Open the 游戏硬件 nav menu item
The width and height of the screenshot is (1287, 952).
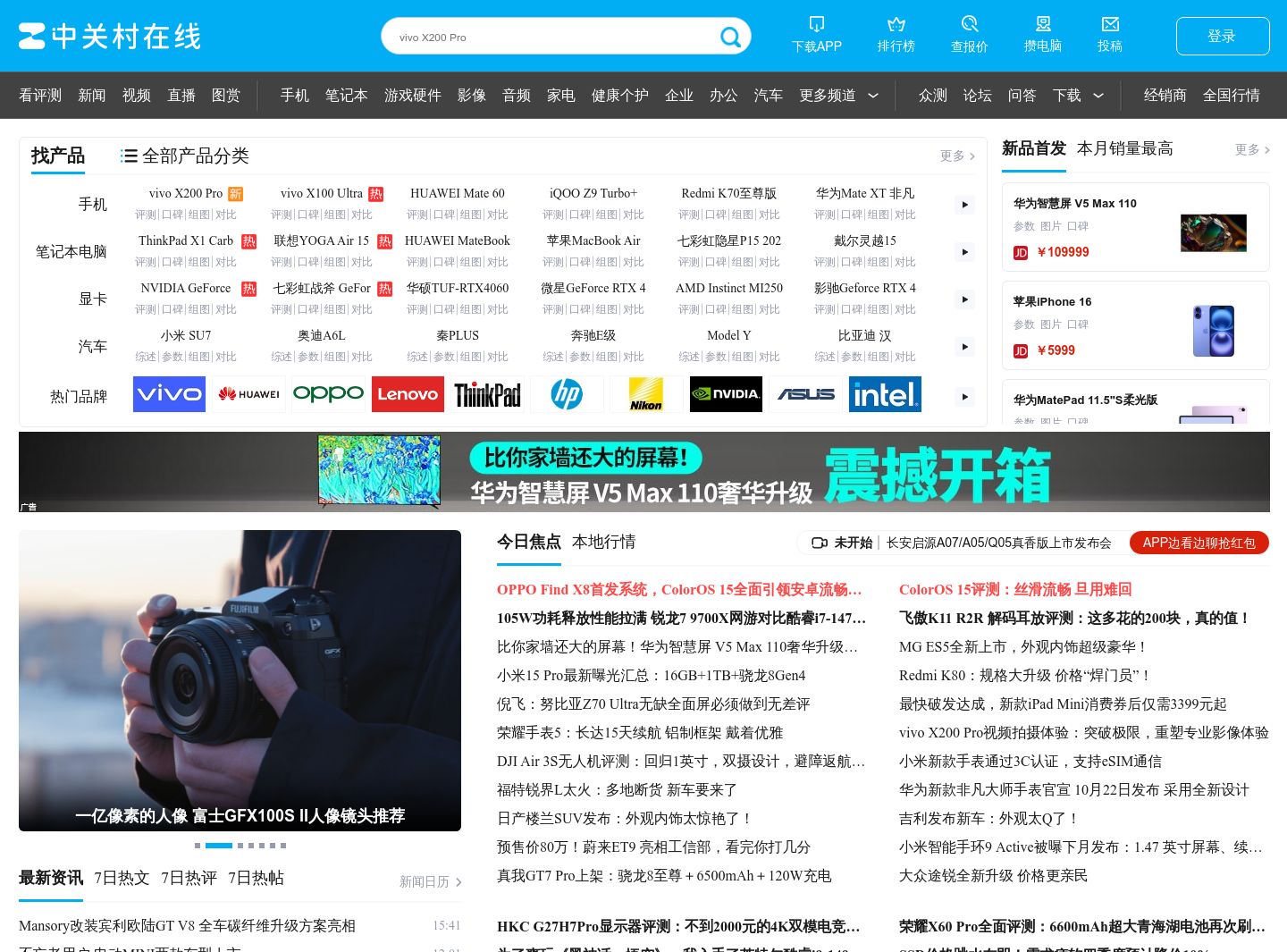point(413,96)
